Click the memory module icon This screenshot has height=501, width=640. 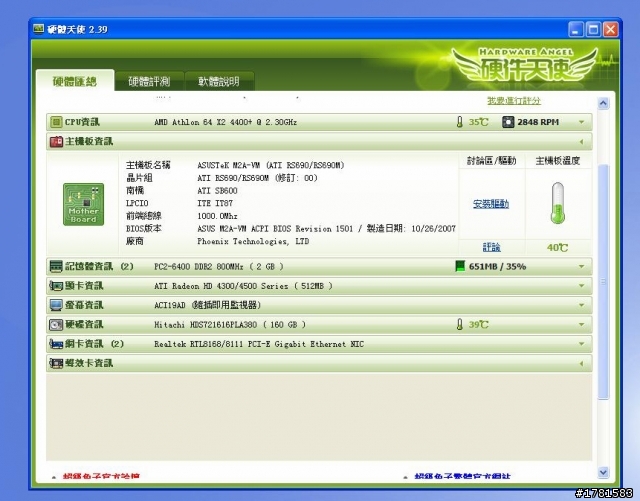(x=56, y=266)
